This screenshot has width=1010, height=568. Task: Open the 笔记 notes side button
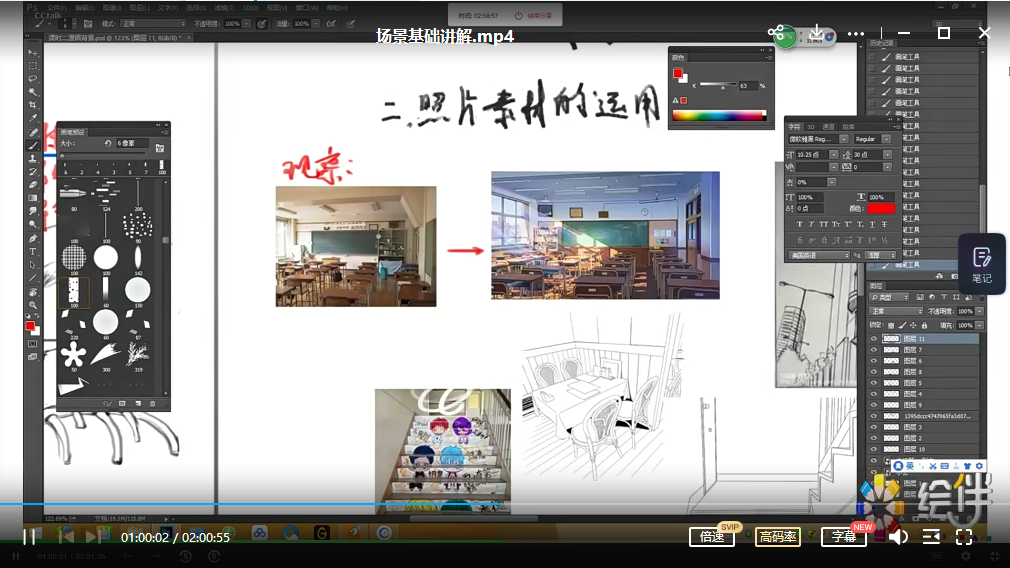(x=982, y=264)
